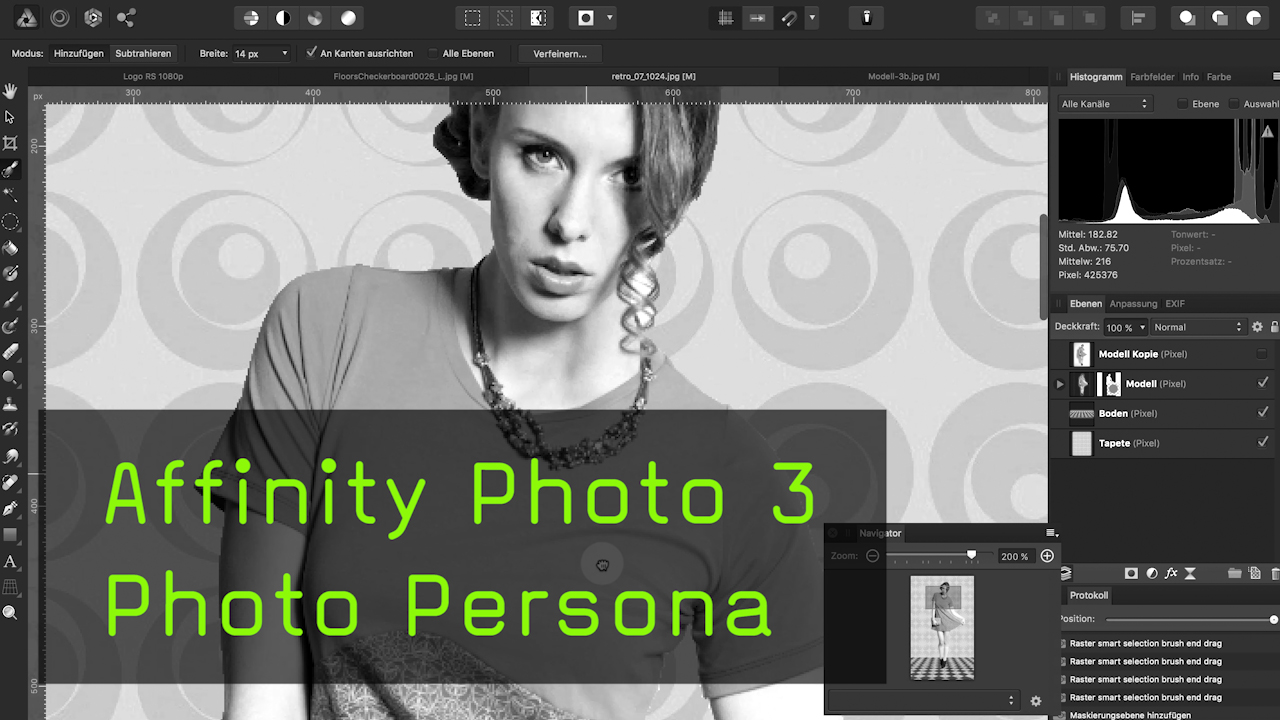Switch to the EXIF tab
Image resolution: width=1280 pixels, height=720 pixels.
pyautogui.click(x=1175, y=304)
